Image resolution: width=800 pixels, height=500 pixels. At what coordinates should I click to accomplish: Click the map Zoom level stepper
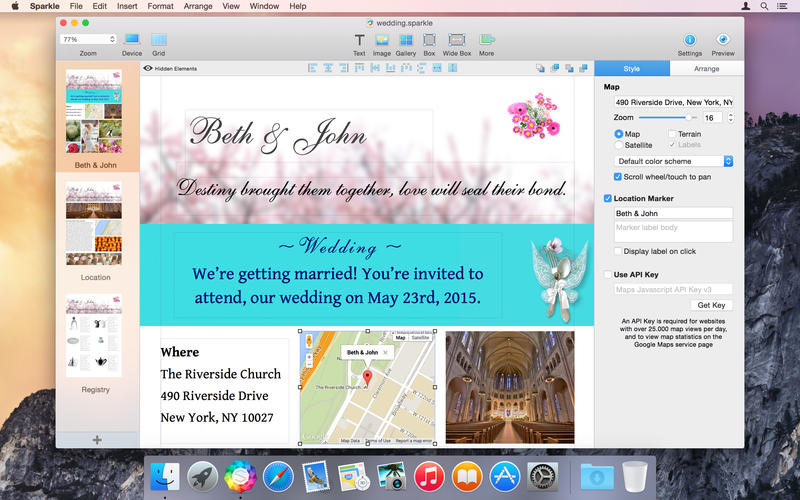(x=730, y=118)
